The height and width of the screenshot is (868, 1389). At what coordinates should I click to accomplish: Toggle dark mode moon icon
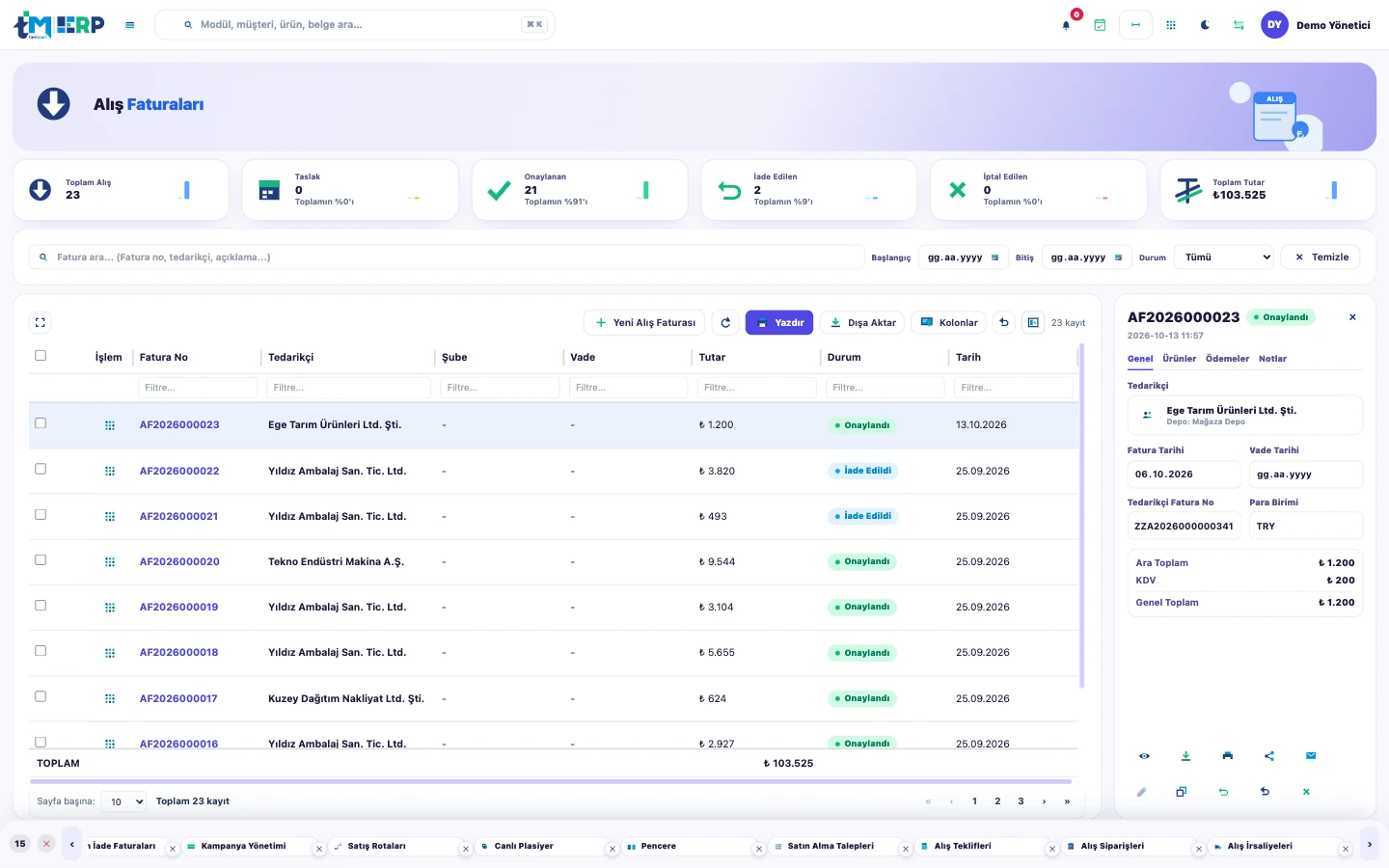(1205, 25)
